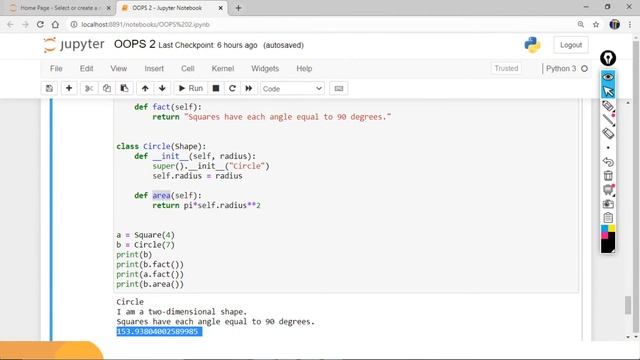
Task: Copy selected cells icon
Action: pyautogui.click(x=107, y=89)
